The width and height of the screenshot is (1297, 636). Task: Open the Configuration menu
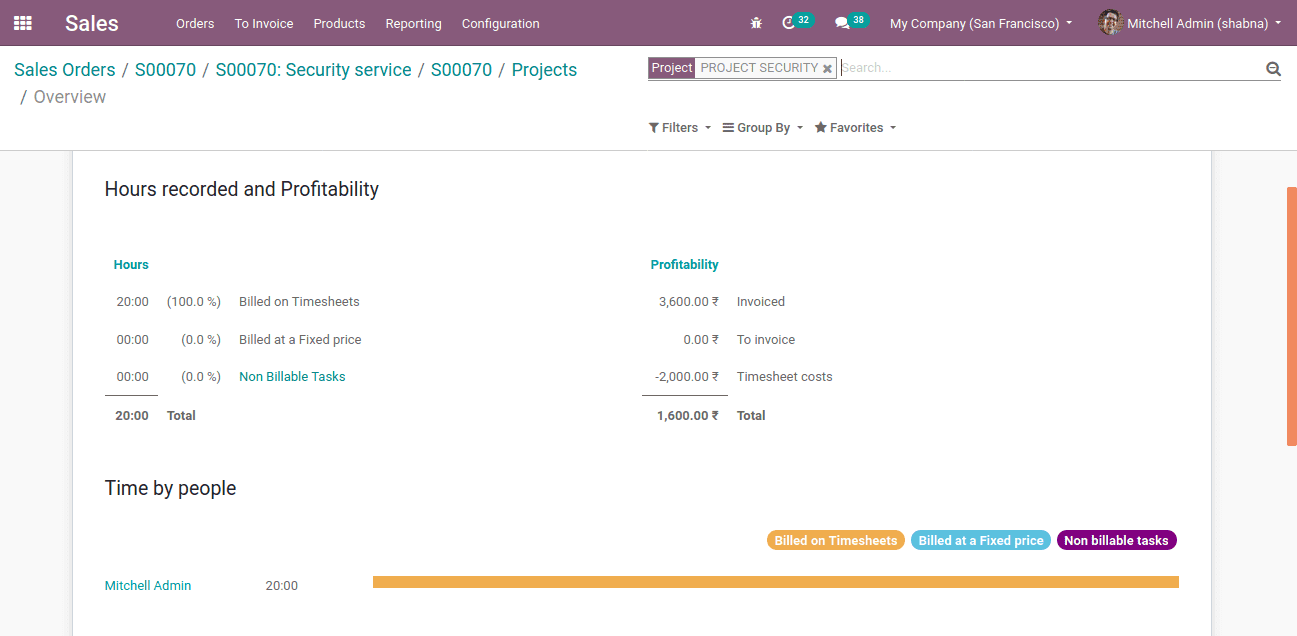tap(500, 23)
